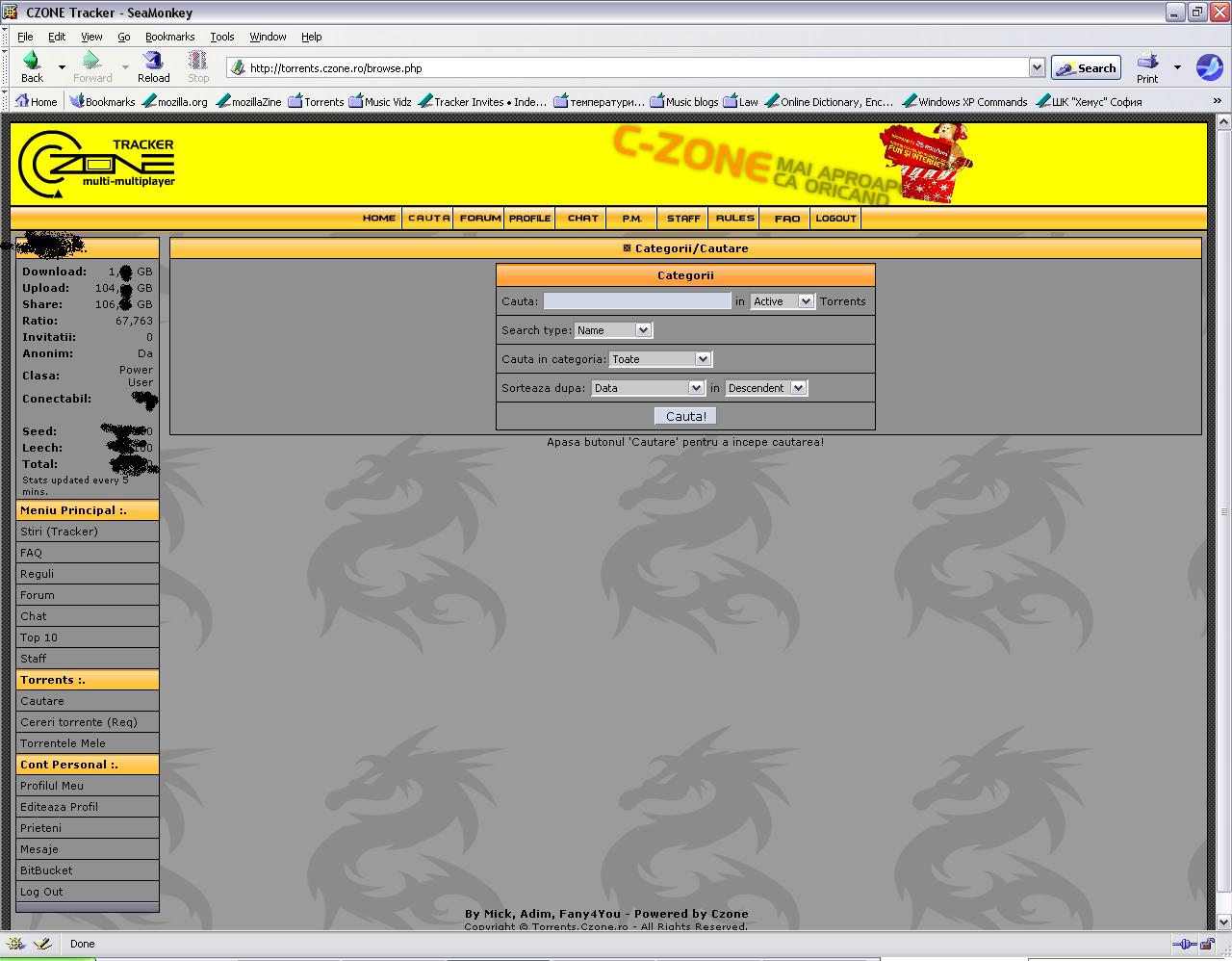The width and height of the screenshot is (1232, 961).
Task: Click the security lock status icon
Action: (1207, 945)
